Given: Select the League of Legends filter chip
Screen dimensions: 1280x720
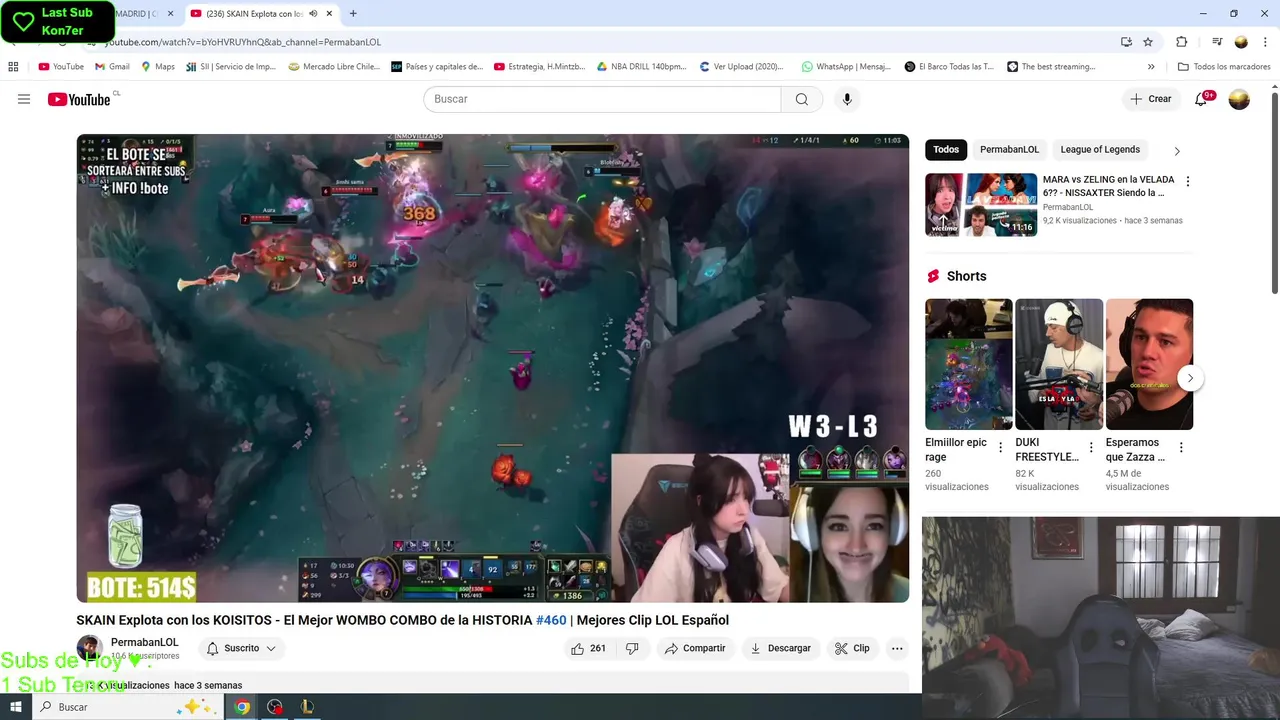Looking at the screenshot, I should [x=1100, y=150].
